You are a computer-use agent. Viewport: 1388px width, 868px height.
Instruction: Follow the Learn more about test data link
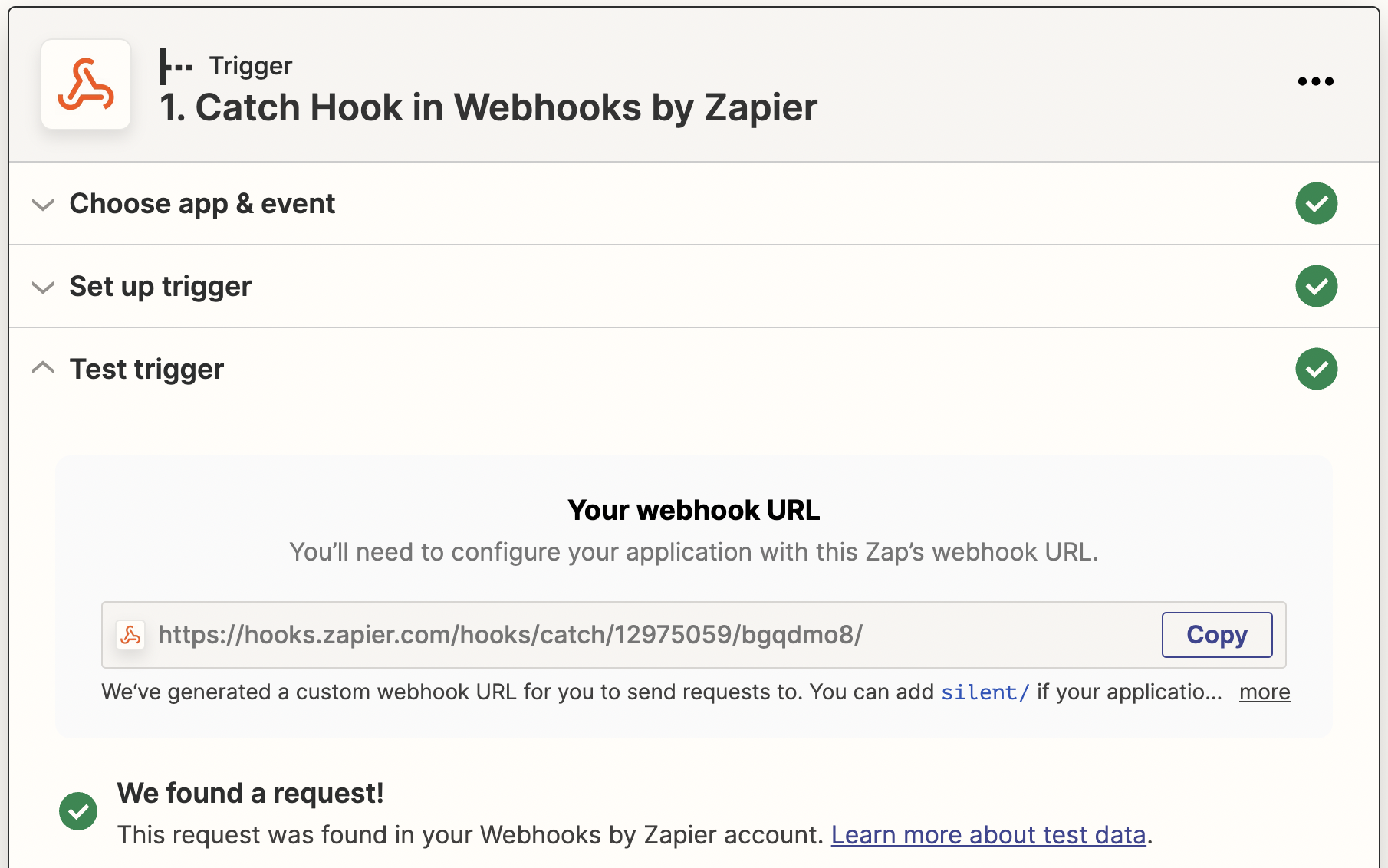tap(988, 834)
